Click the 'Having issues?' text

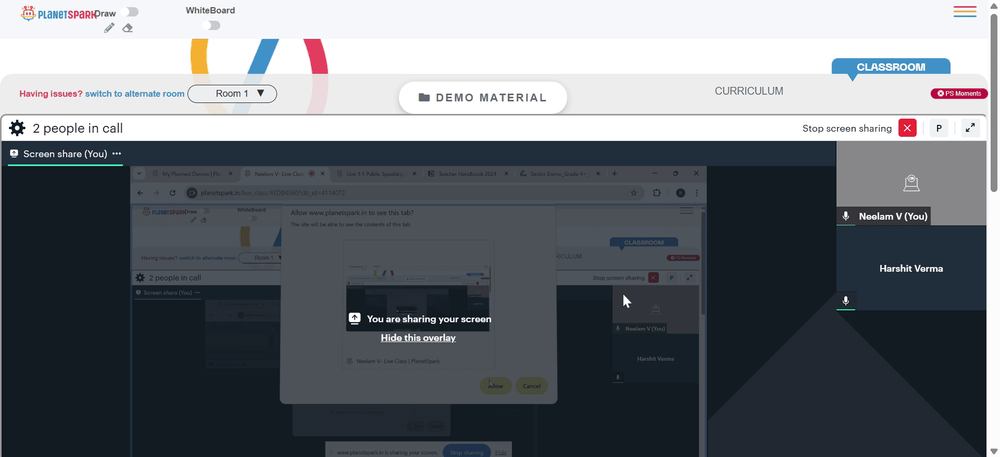(51, 94)
